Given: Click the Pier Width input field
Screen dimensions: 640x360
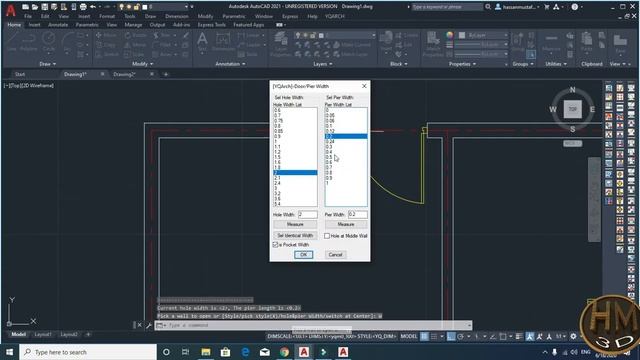Looking at the screenshot, I should click(358, 214).
